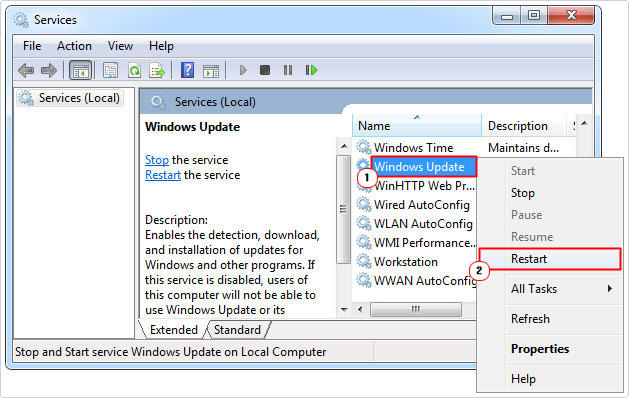Click the Export List toolbar icon
The image size is (629, 398).
157,71
